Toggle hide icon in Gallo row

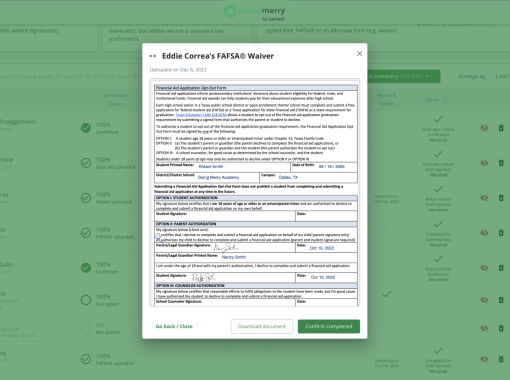[484, 268]
